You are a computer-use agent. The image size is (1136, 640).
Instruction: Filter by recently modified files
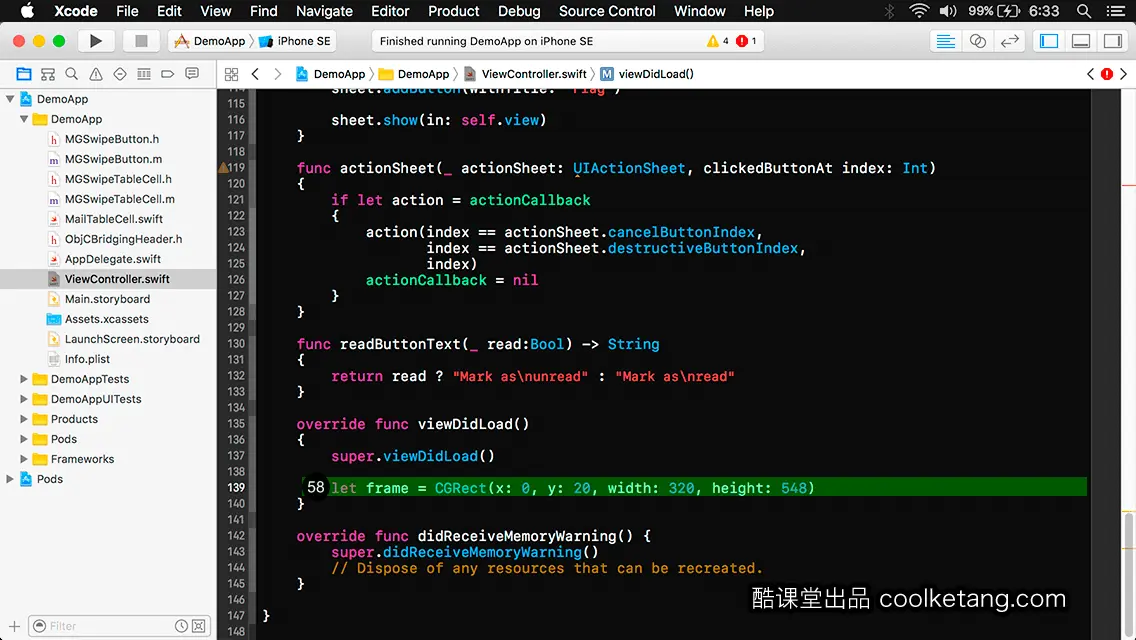[181, 626]
